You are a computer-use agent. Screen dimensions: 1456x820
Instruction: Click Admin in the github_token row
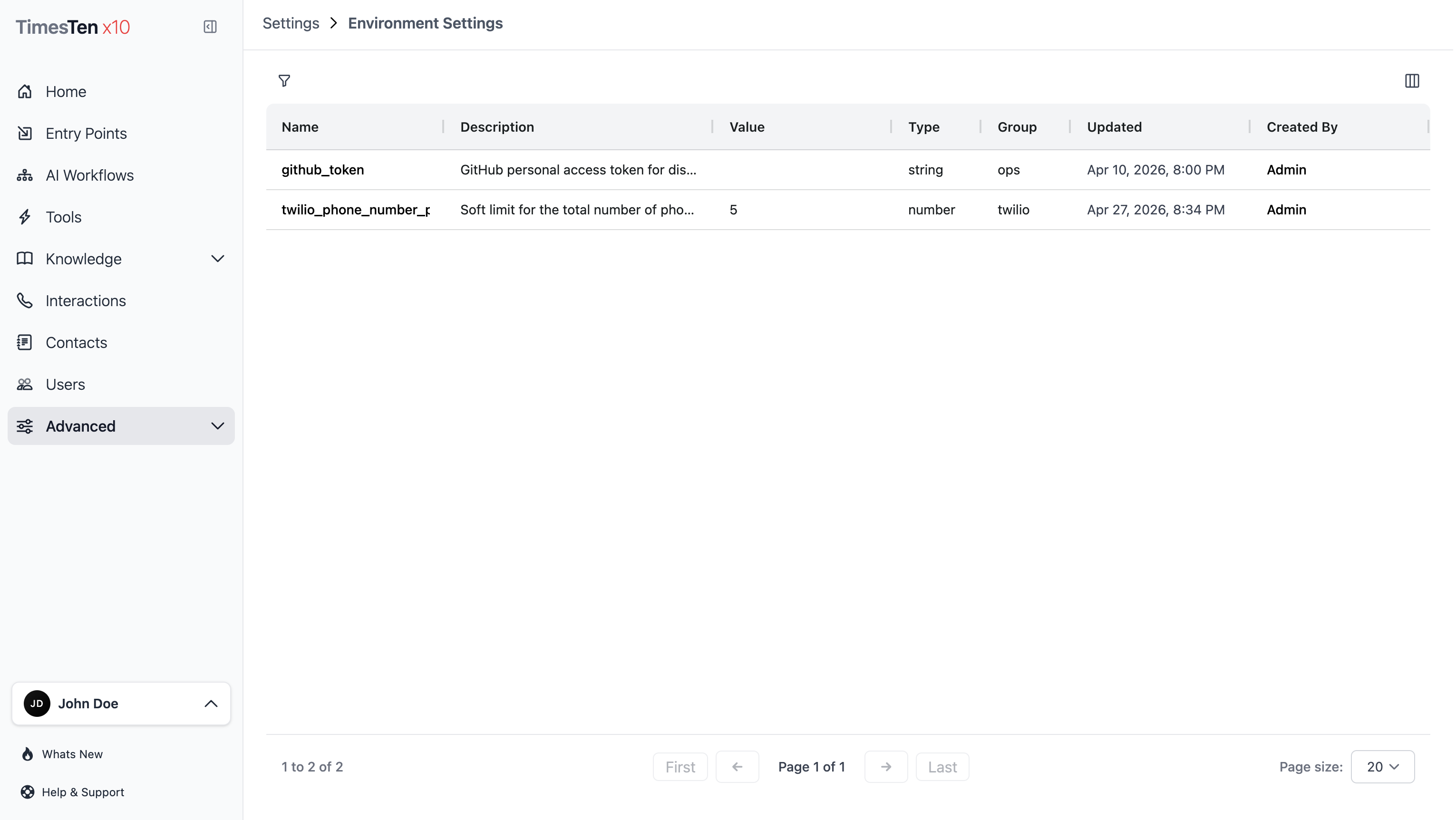pyautogui.click(x=1286, y=170)
